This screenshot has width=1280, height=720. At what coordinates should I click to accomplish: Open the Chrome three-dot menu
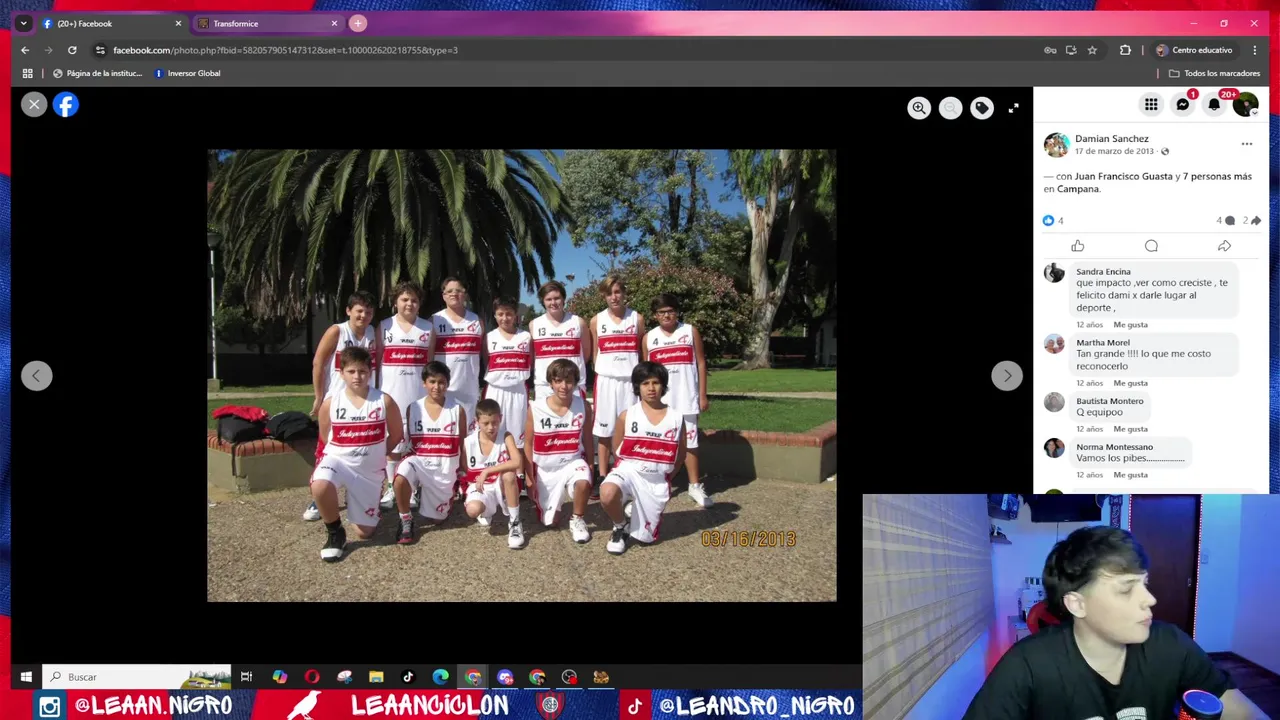(1255, 50)
